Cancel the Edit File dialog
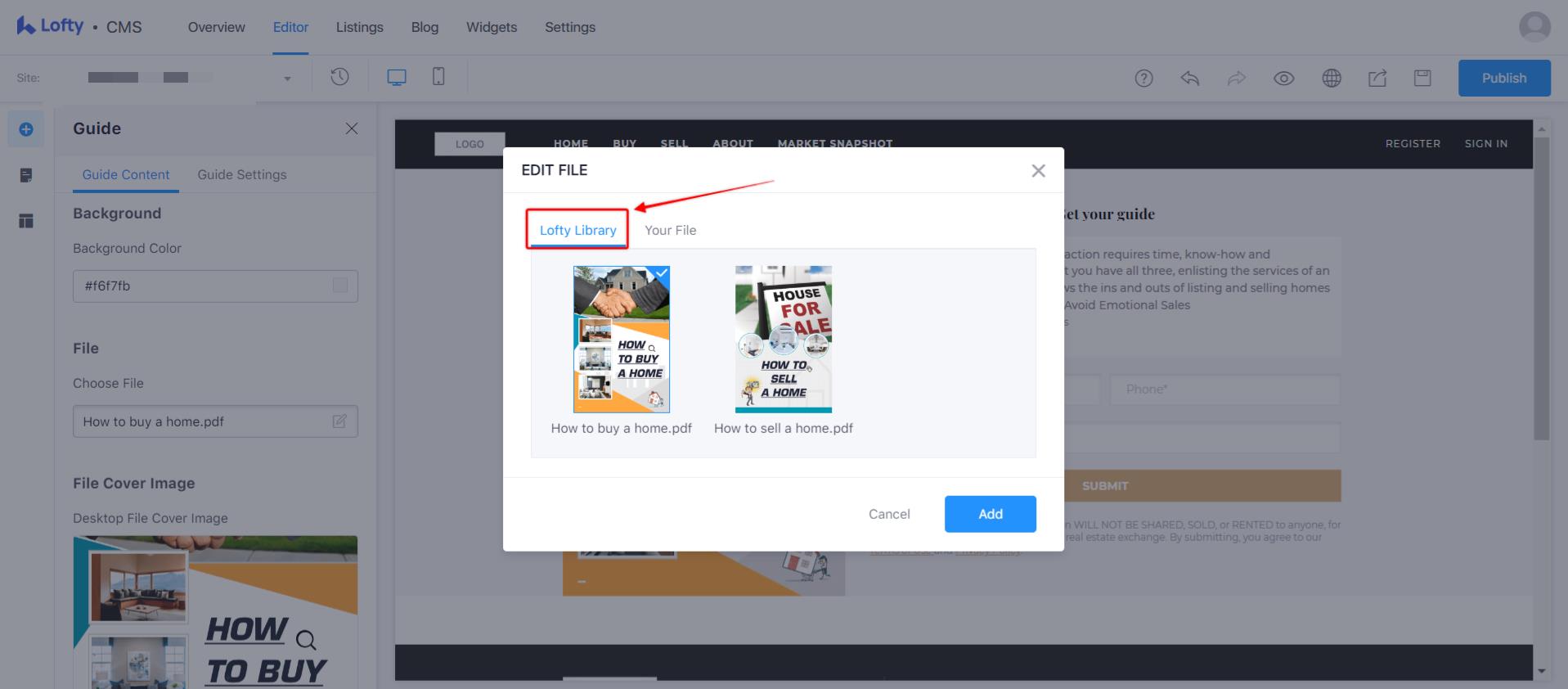Viewport: 1568px width, 689px height. coord(888,514)
